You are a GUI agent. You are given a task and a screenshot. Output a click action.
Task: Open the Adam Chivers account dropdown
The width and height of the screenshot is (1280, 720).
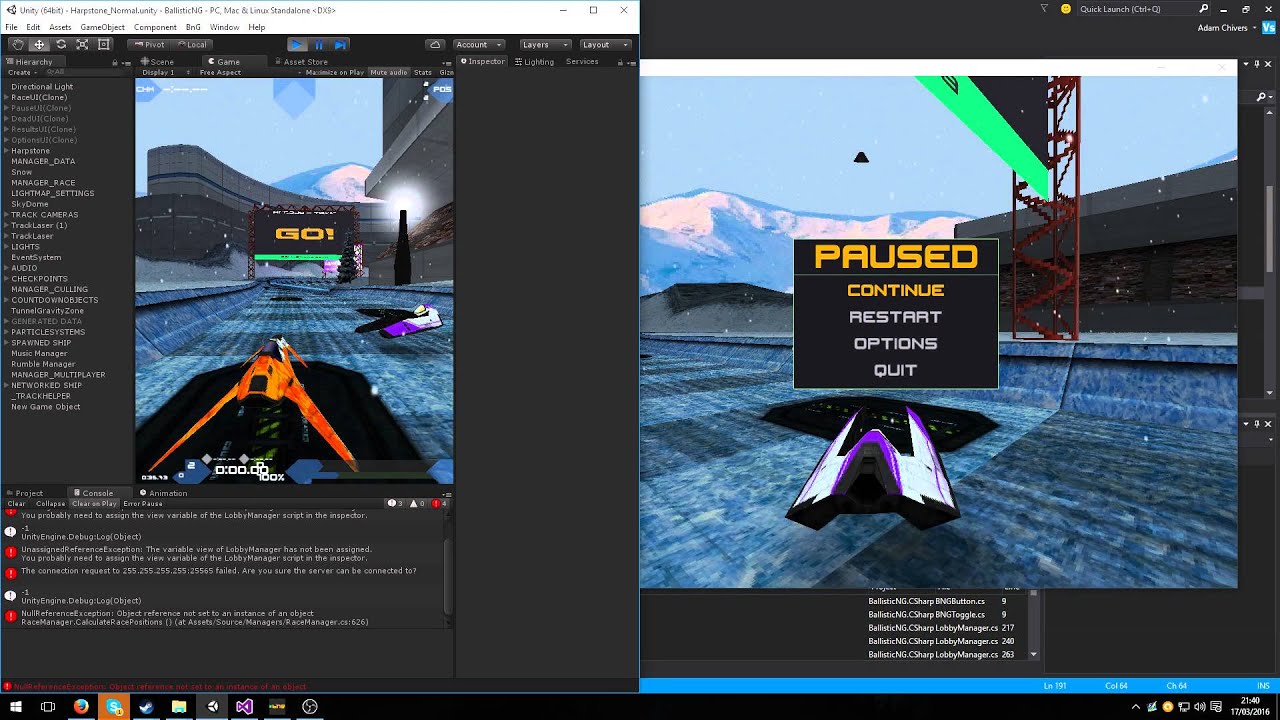(x=1226, y=28)
